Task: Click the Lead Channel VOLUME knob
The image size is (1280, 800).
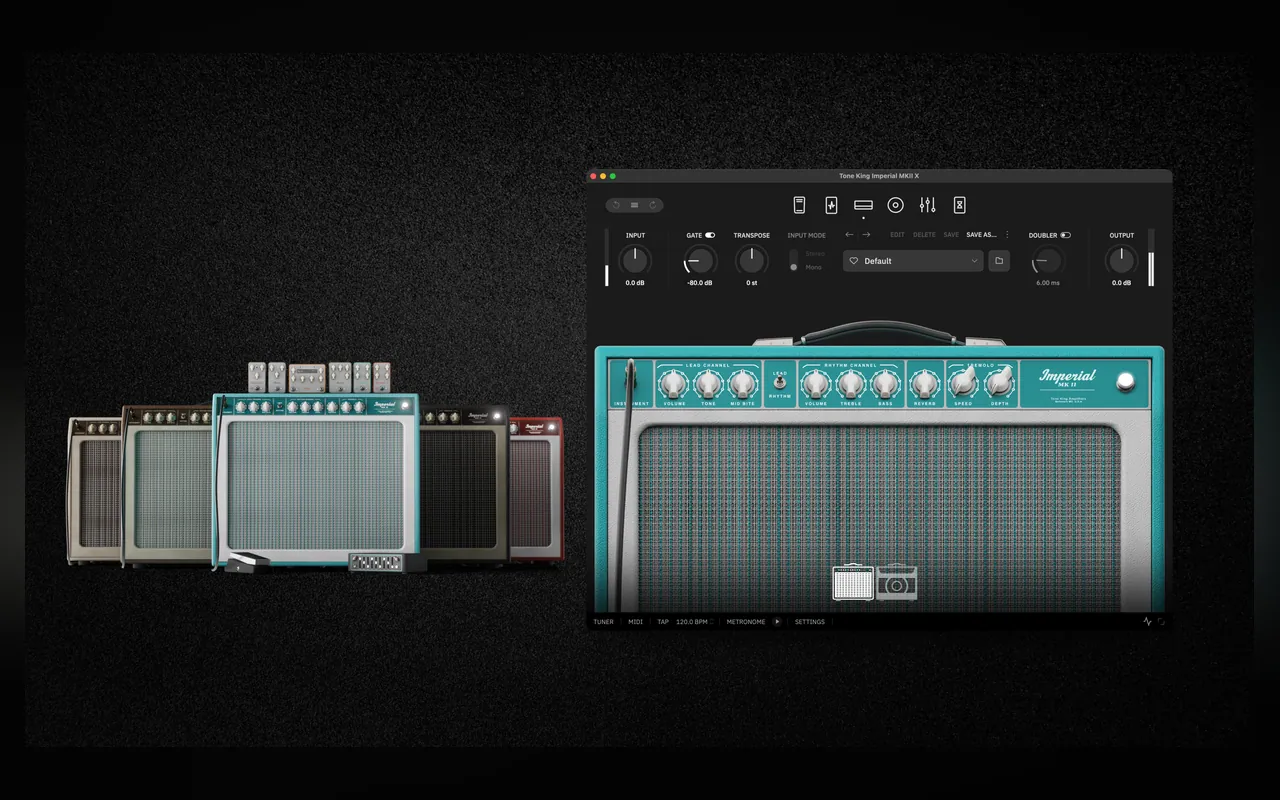Action: (x=674, y=383)
